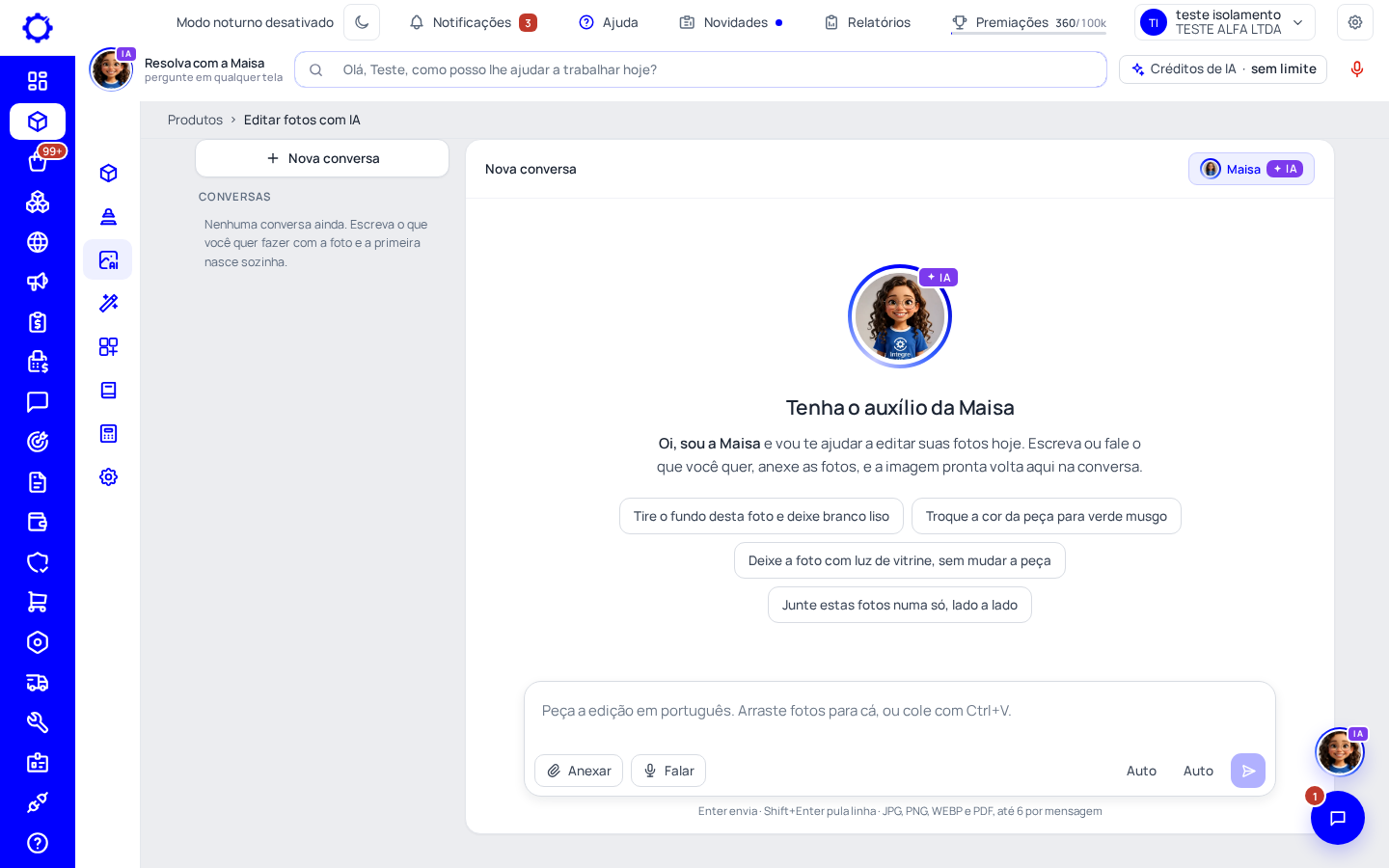Click the CONVERSAS section heading

point(234,197)
